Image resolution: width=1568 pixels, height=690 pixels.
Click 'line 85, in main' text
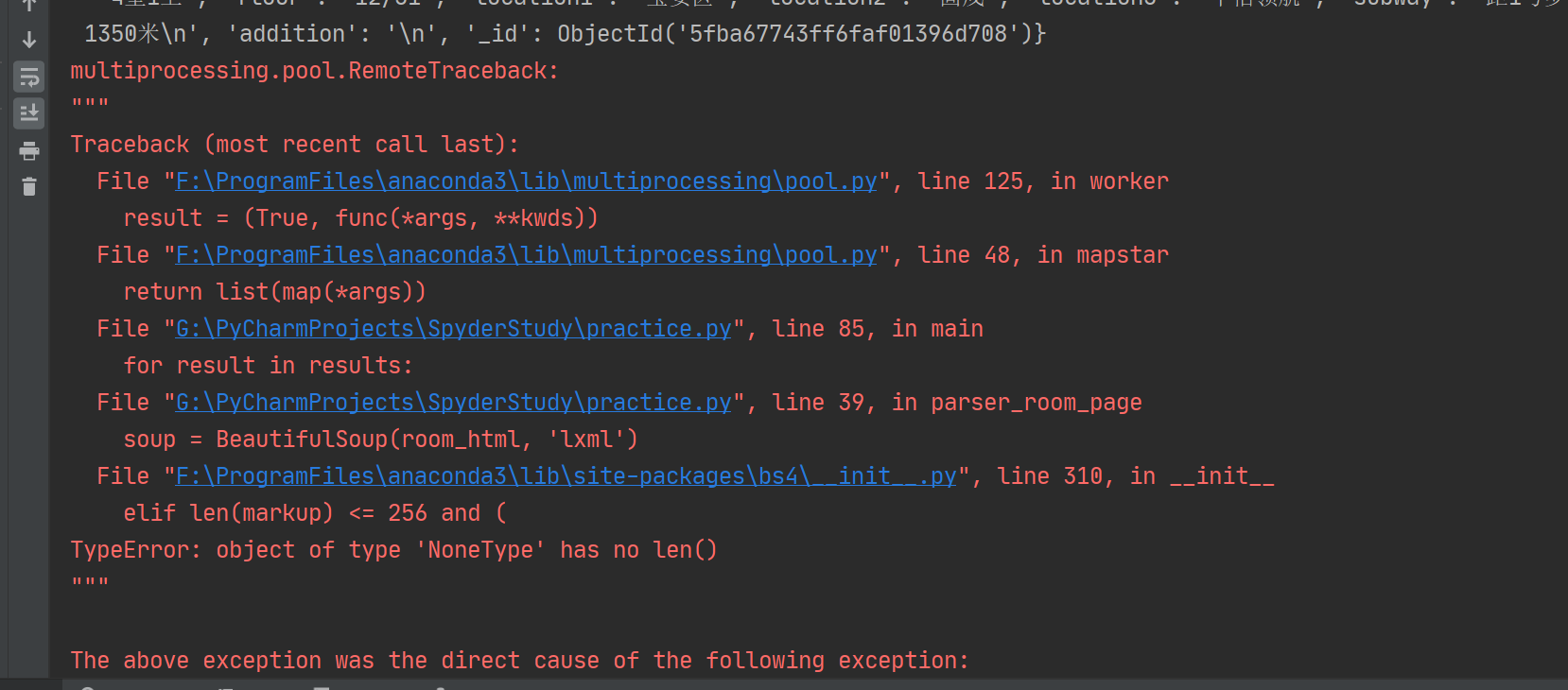pyautogui.click(x=878, y=329)
